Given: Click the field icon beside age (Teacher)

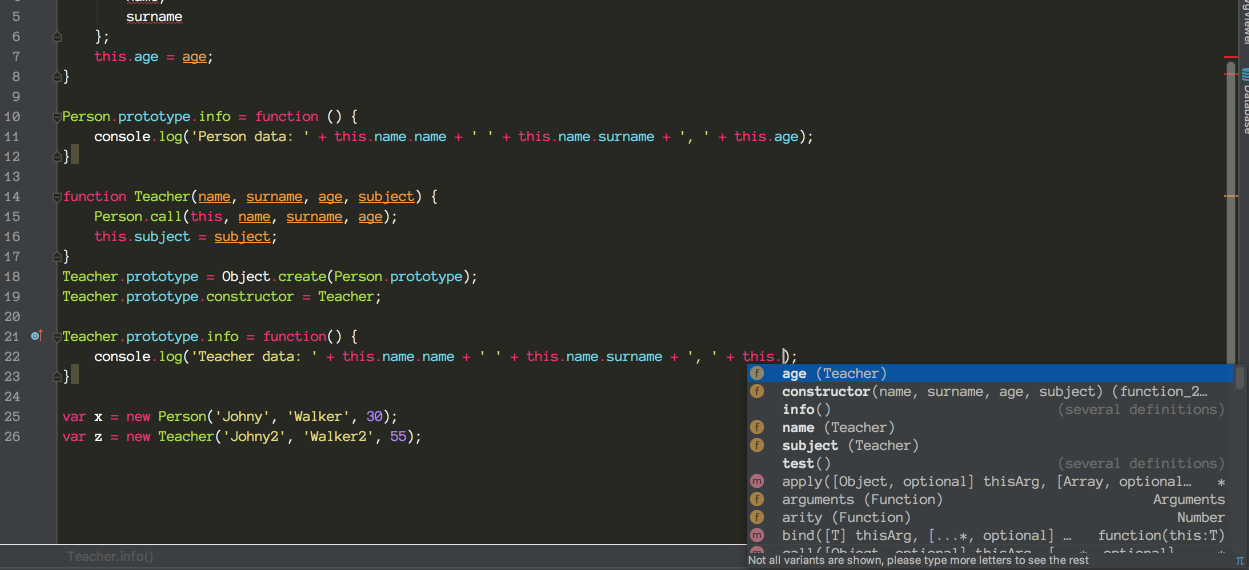Looking at the screenshot, I should click(x=757, y=373).
